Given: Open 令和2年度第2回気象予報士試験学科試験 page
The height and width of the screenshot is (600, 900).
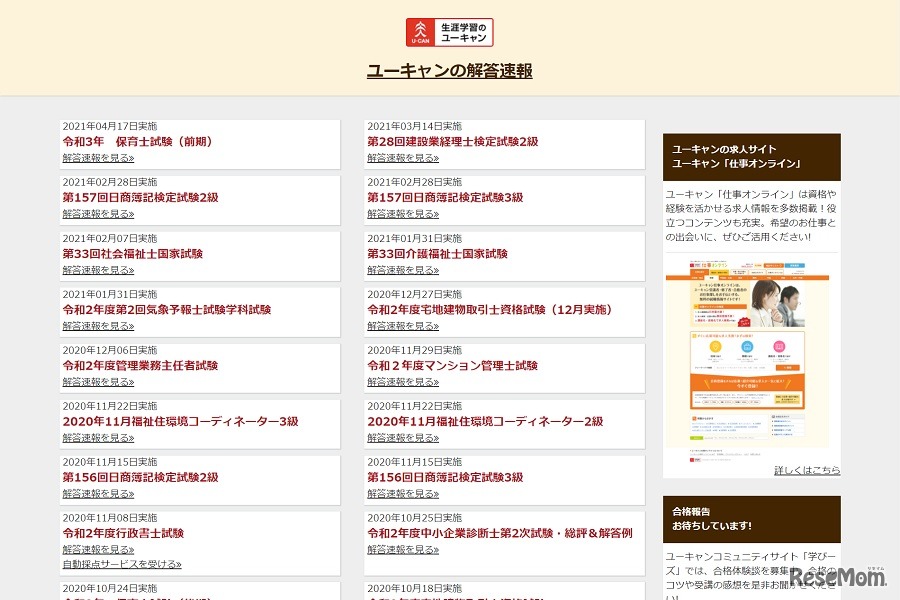Looking at the screenshot, I should pos(170,309).
